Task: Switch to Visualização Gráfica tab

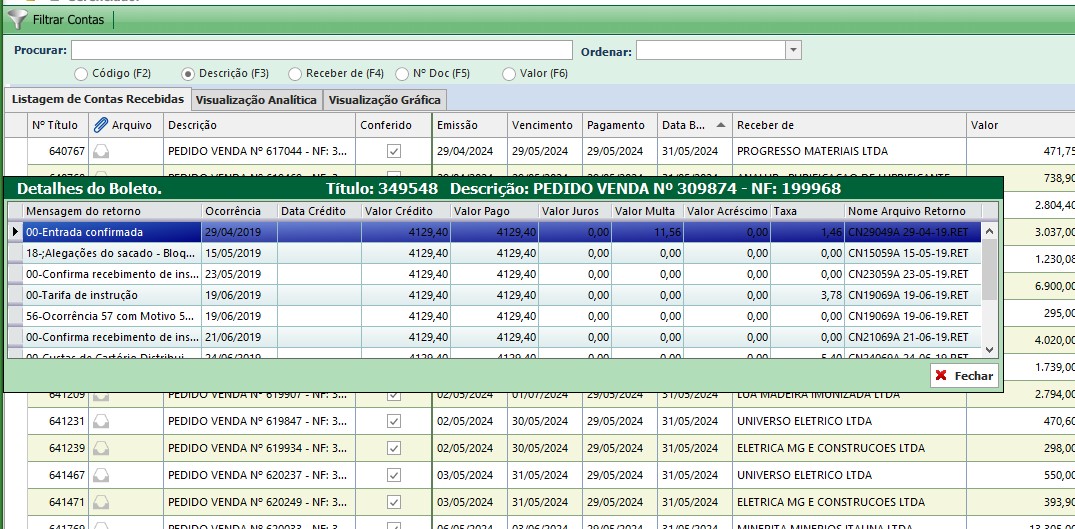Action: 385,100
